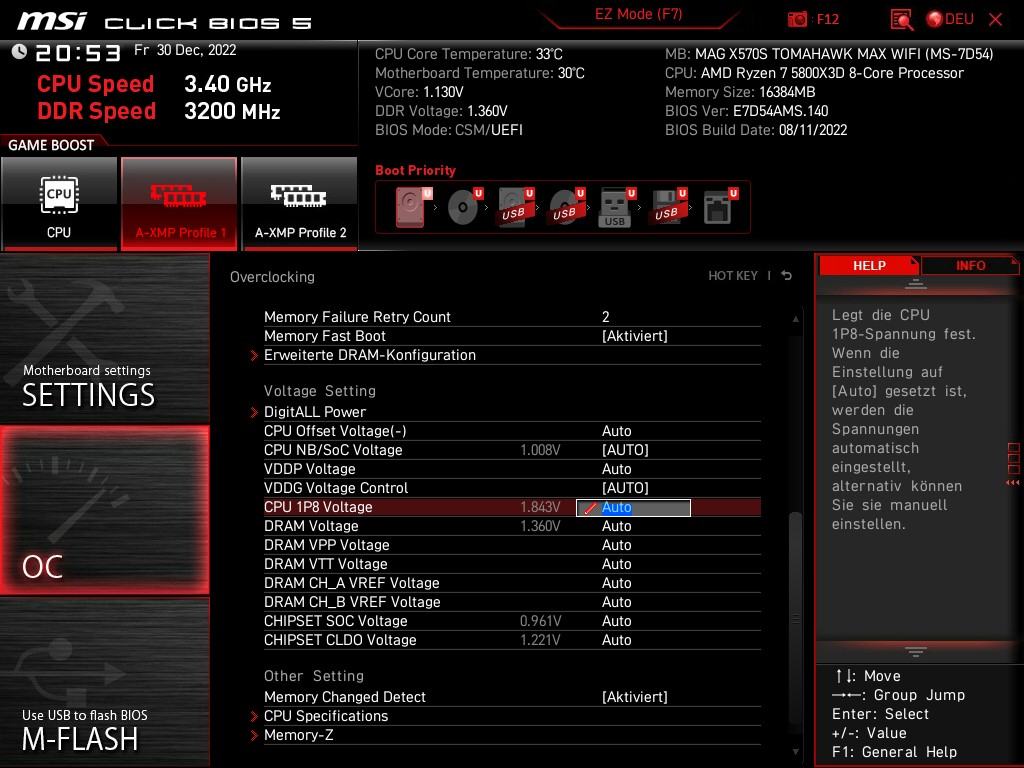Screen dimensions: 1024x768
Task: Select the optical disc boot device icon
Action: (464, 207)
